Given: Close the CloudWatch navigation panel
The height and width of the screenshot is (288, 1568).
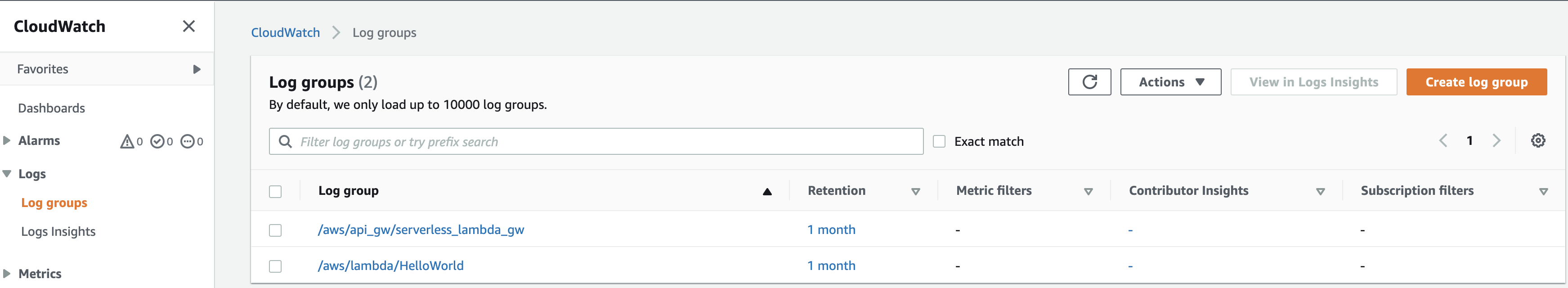Looking at the screenshot, I should pyautogui.click(x=189, y=26).
